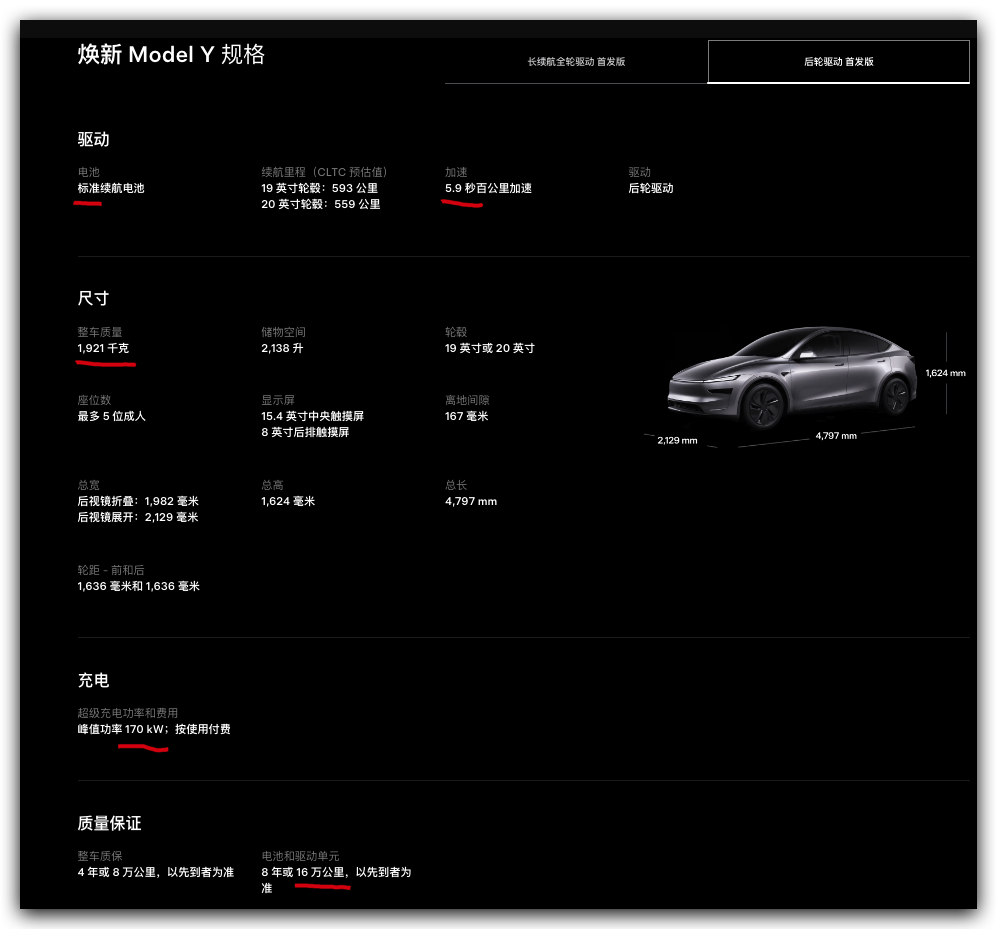997x929 pixels.
Task: Click 5.9 秒百公里加速 value
Action: [x=488, y=188]
